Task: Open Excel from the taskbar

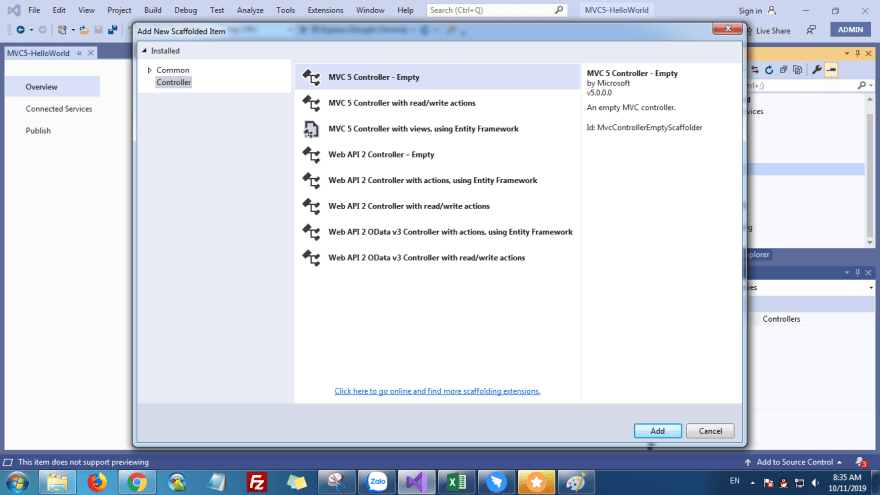Action: pyautogui.click(x=456, y=482)
